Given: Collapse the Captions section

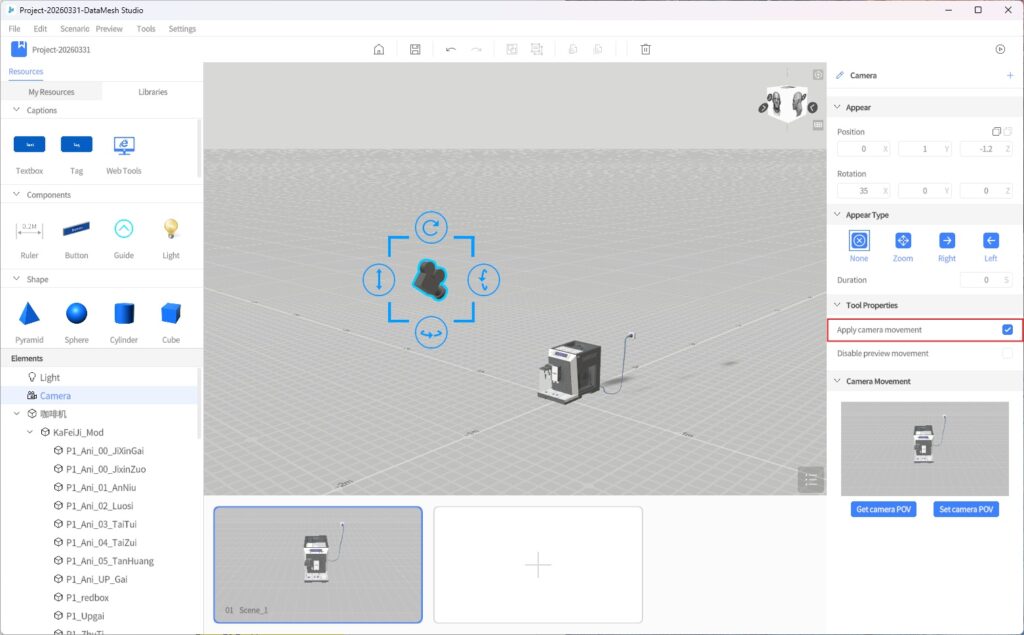Looking at the screenshot, I should click(x=17, y=110).
